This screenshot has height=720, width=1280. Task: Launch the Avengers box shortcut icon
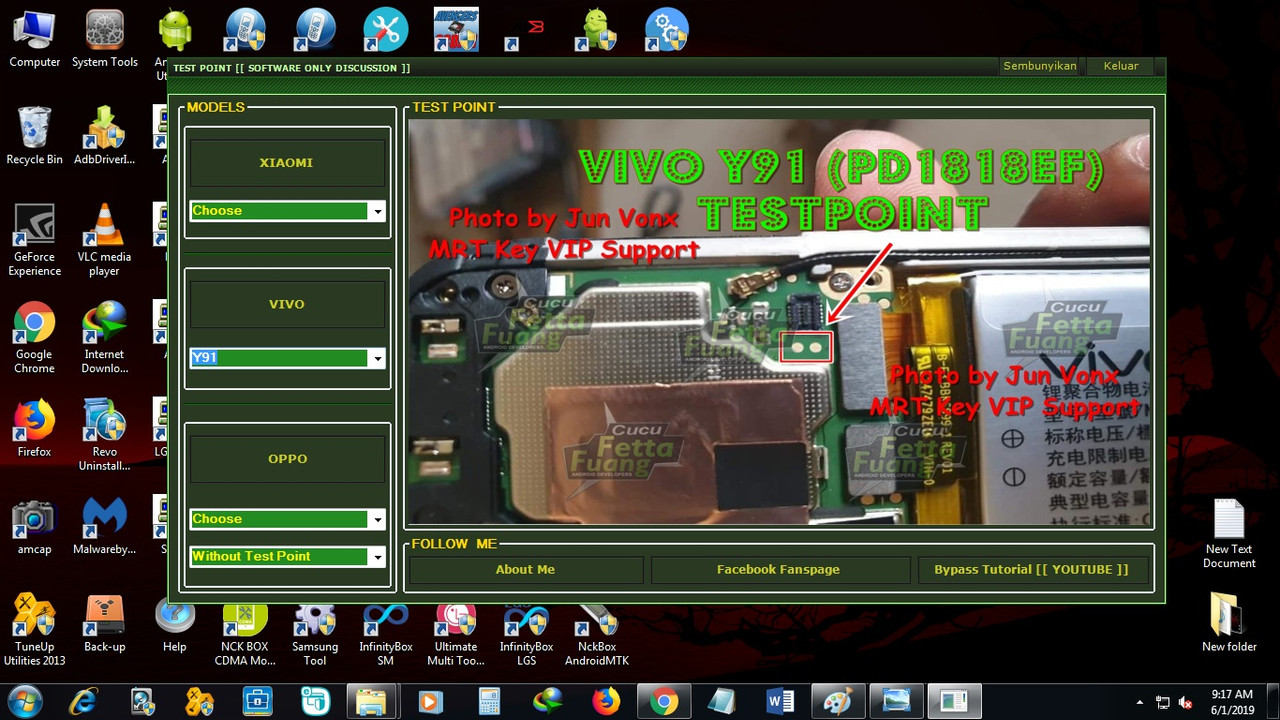(x=455, y=30)
